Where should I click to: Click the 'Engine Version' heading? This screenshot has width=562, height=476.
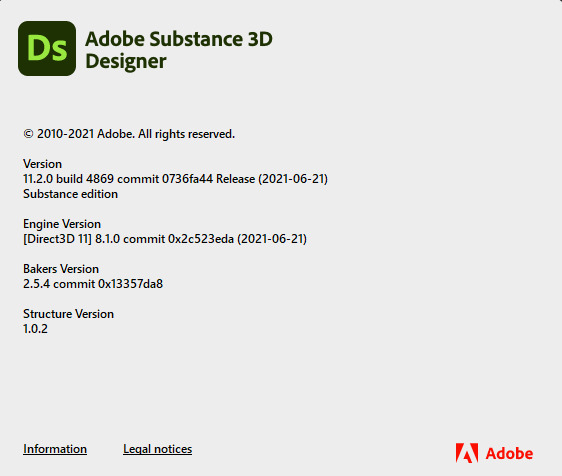(62, 224)
